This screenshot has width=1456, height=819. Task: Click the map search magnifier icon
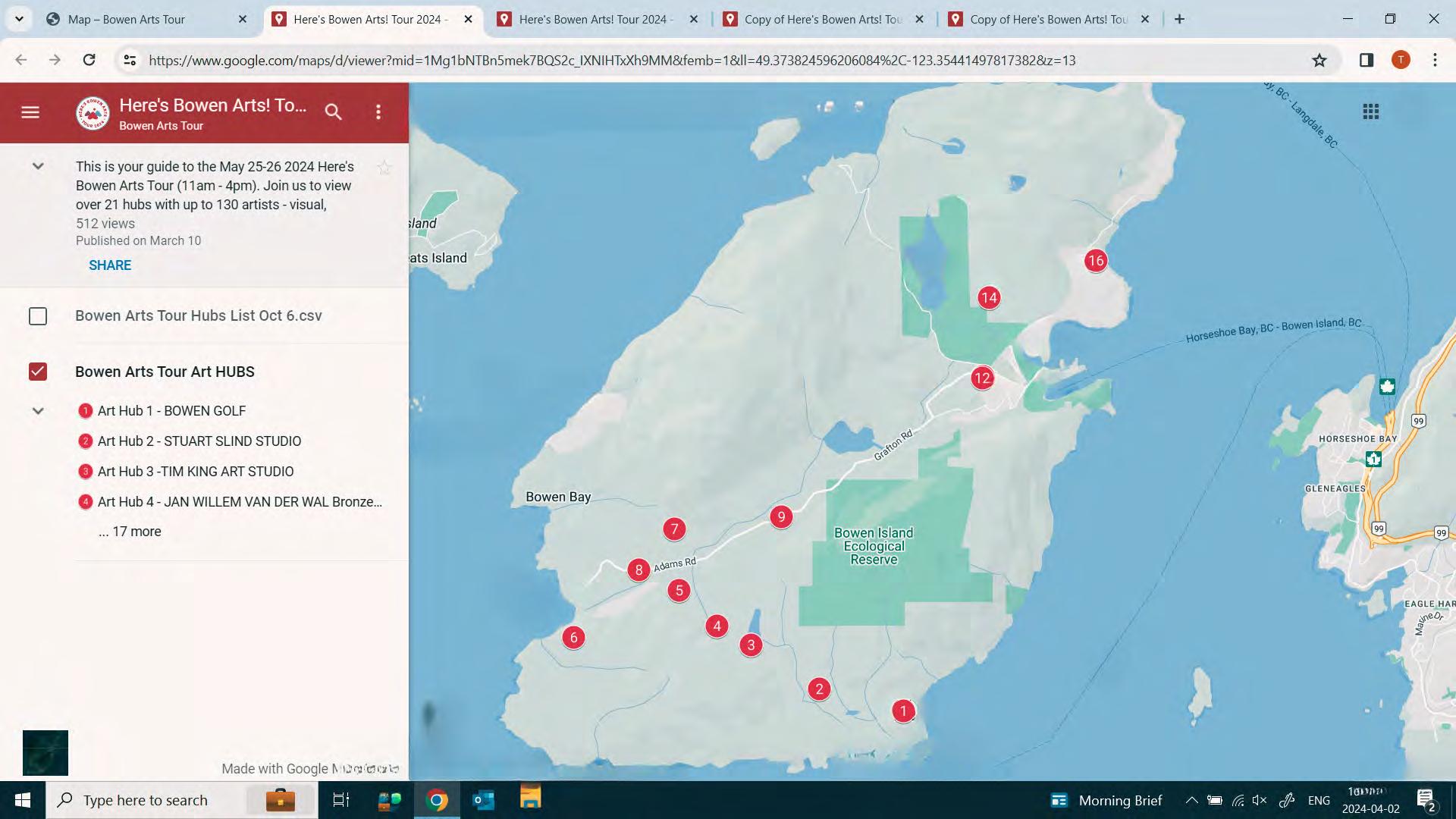point(333,112)
